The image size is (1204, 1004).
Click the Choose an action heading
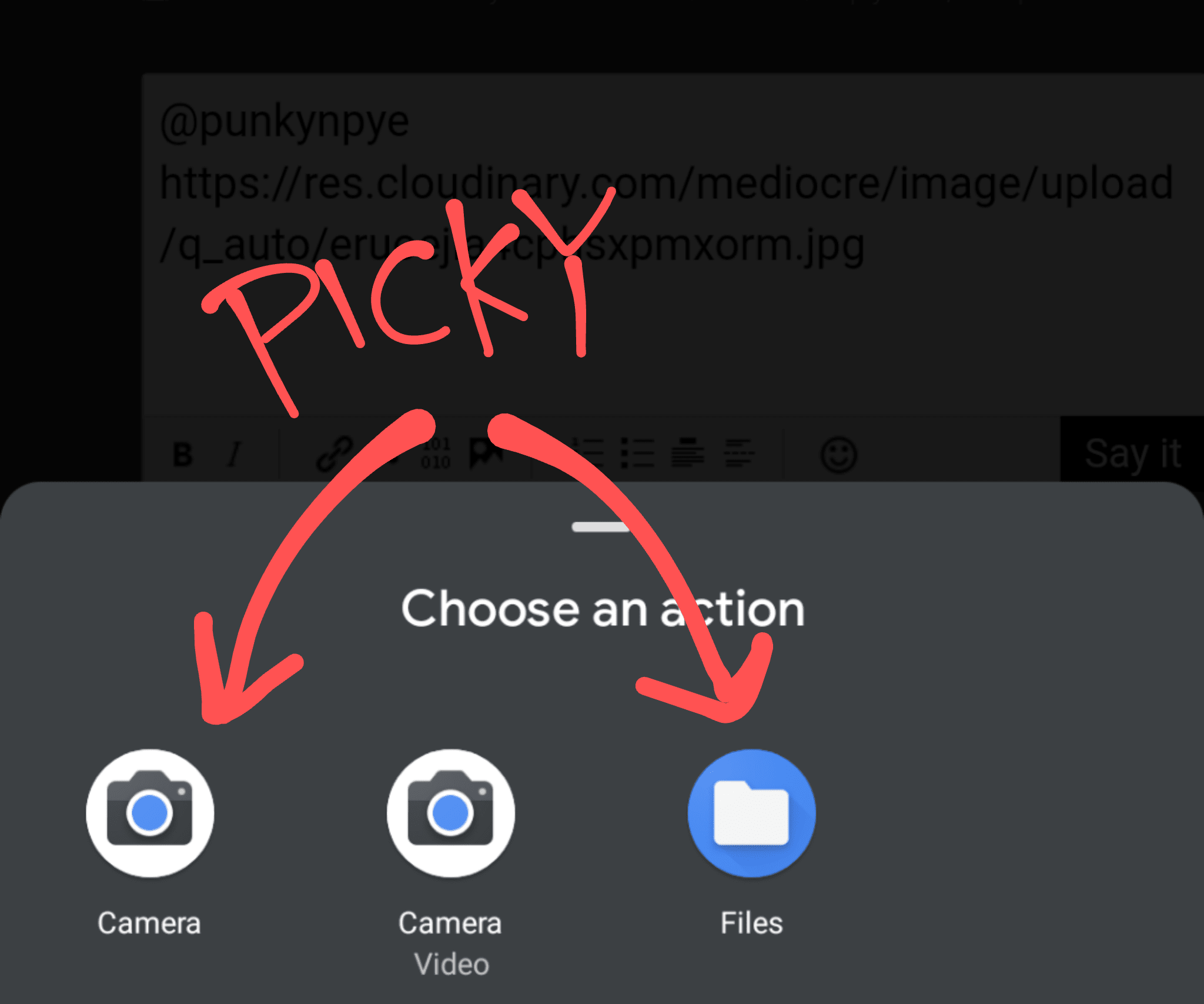(603, 609)
